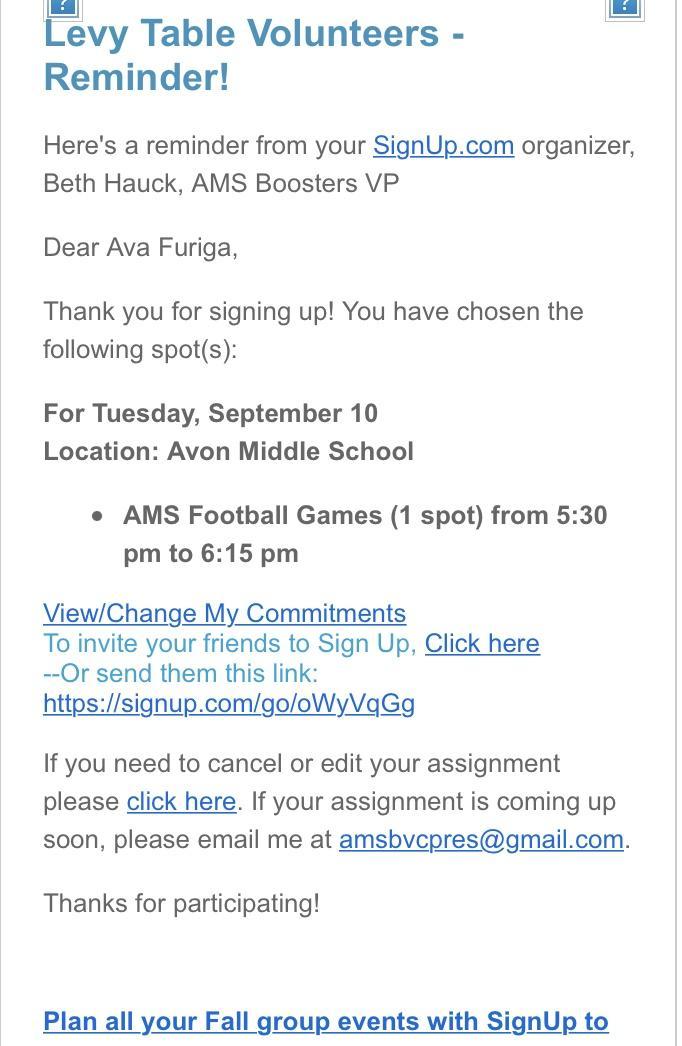Click the 'Thank you for signing up!' sentence

pyautogui.click(x=189, y=312)
